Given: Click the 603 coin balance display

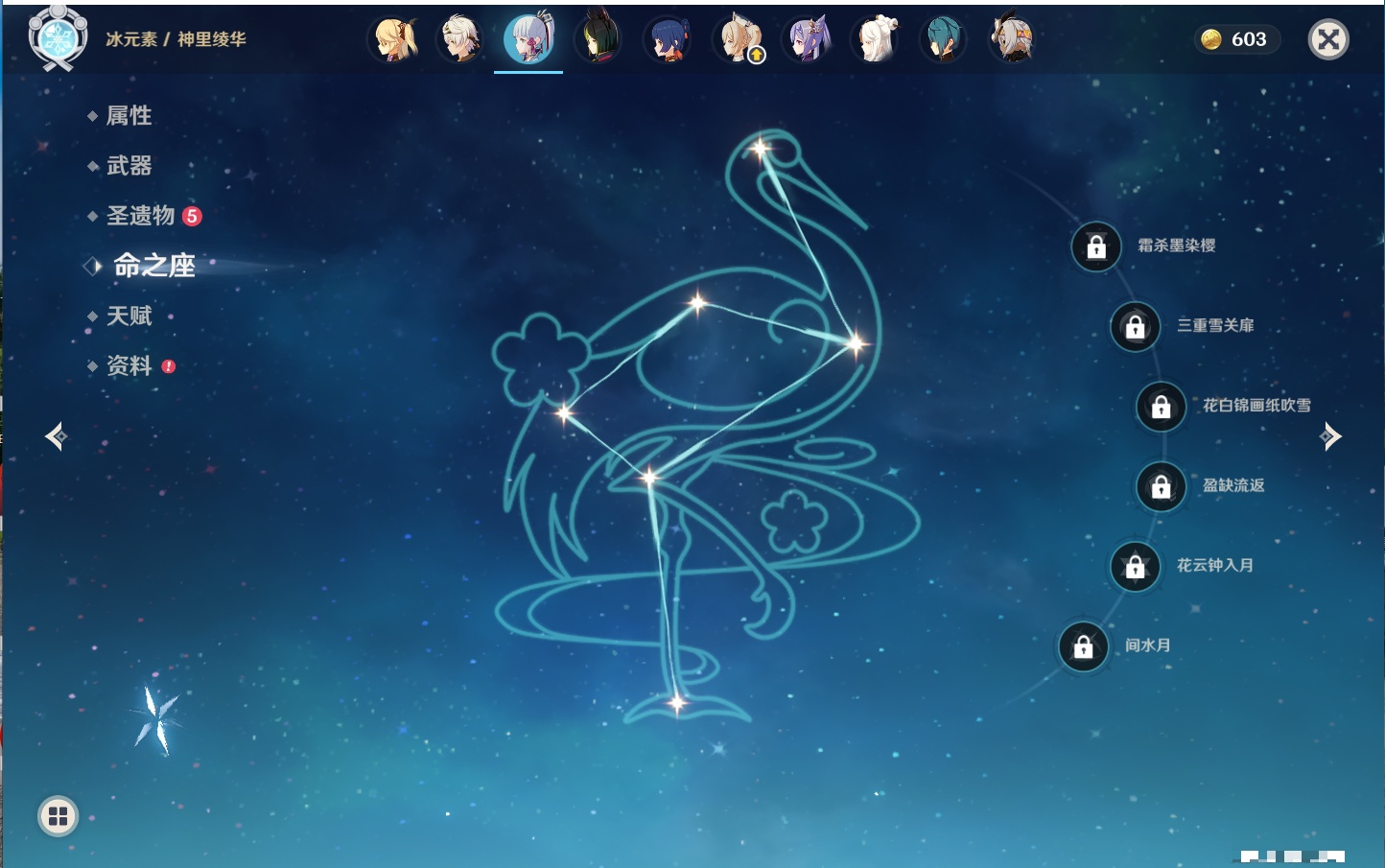Looking at the screenshot, I should (1236, 39).
